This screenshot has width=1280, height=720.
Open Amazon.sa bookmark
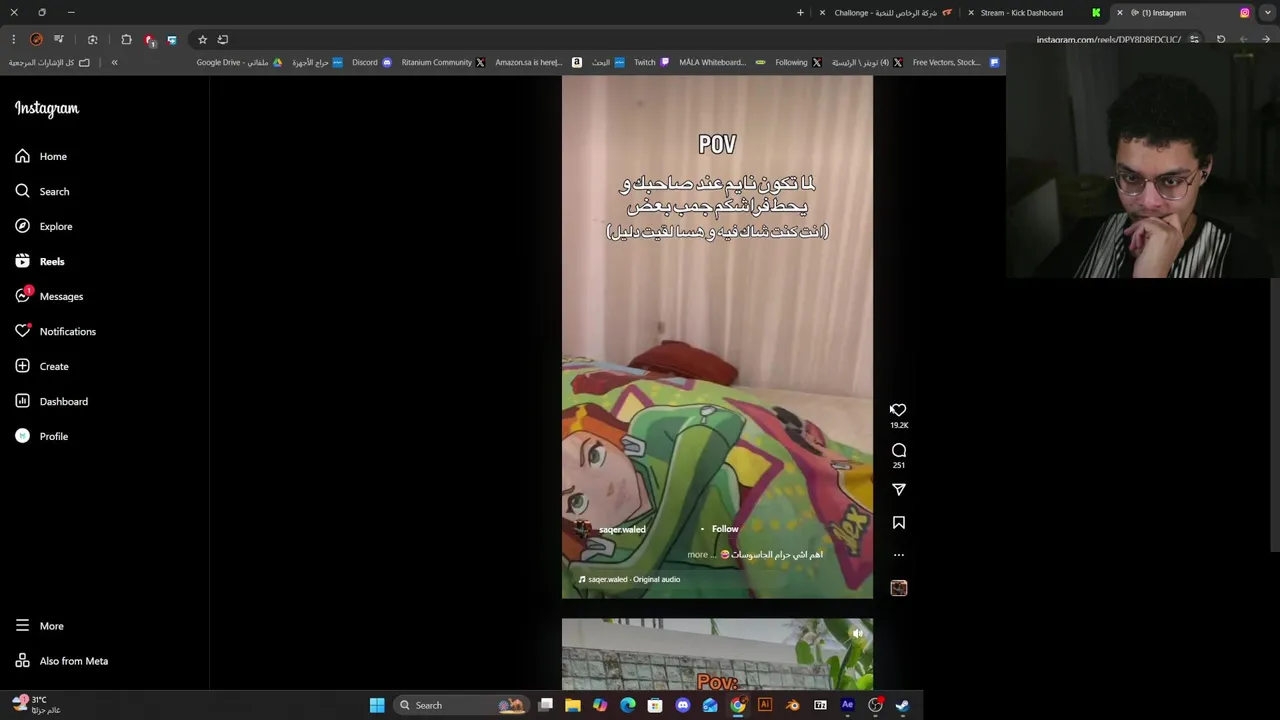click(538, 62)
